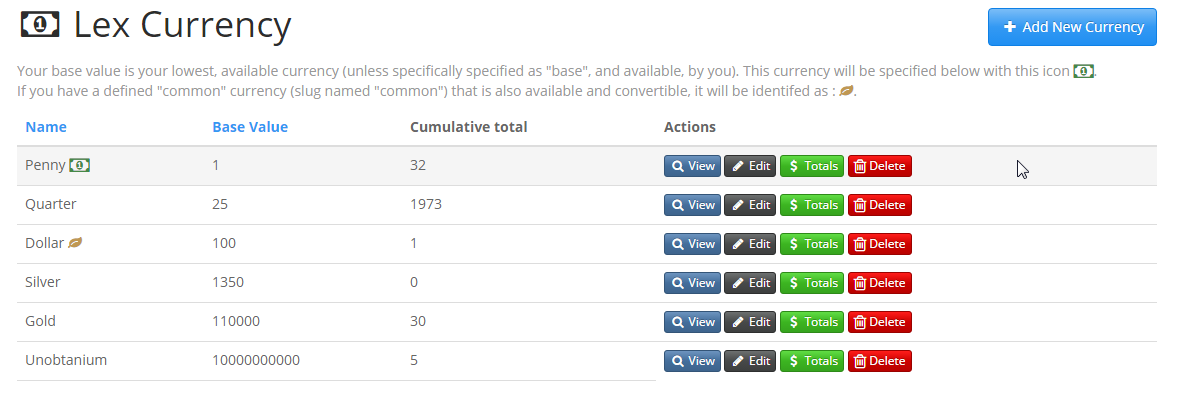1189x410 pixels.
Task: Click the base currency icon beside Penny
Action: point(79,165)
